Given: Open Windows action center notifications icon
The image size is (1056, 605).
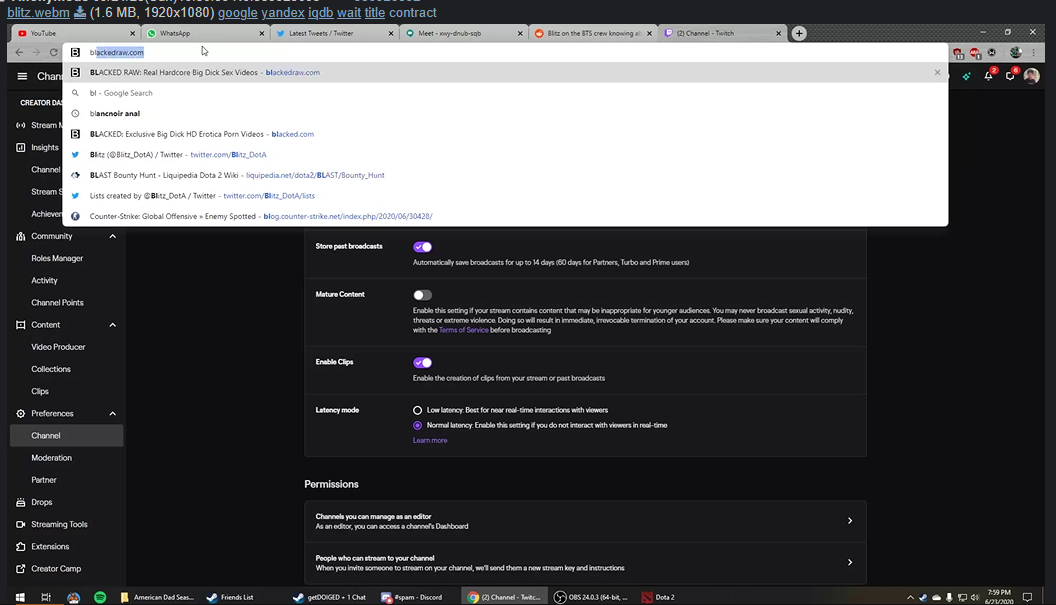Looking at the screenshot, I should [1028, 598].
